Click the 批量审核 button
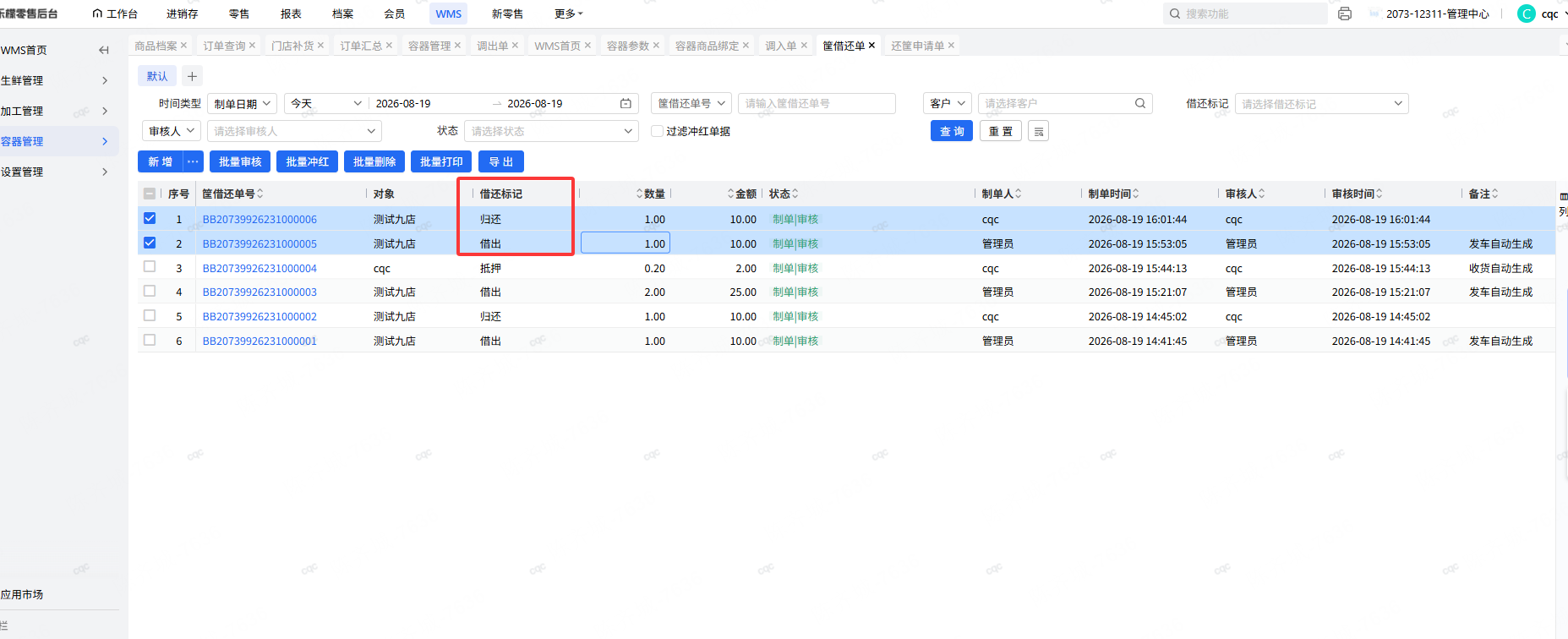Image resolution: width=1568 pixels, height=639 pixels. tap(240, 161)
